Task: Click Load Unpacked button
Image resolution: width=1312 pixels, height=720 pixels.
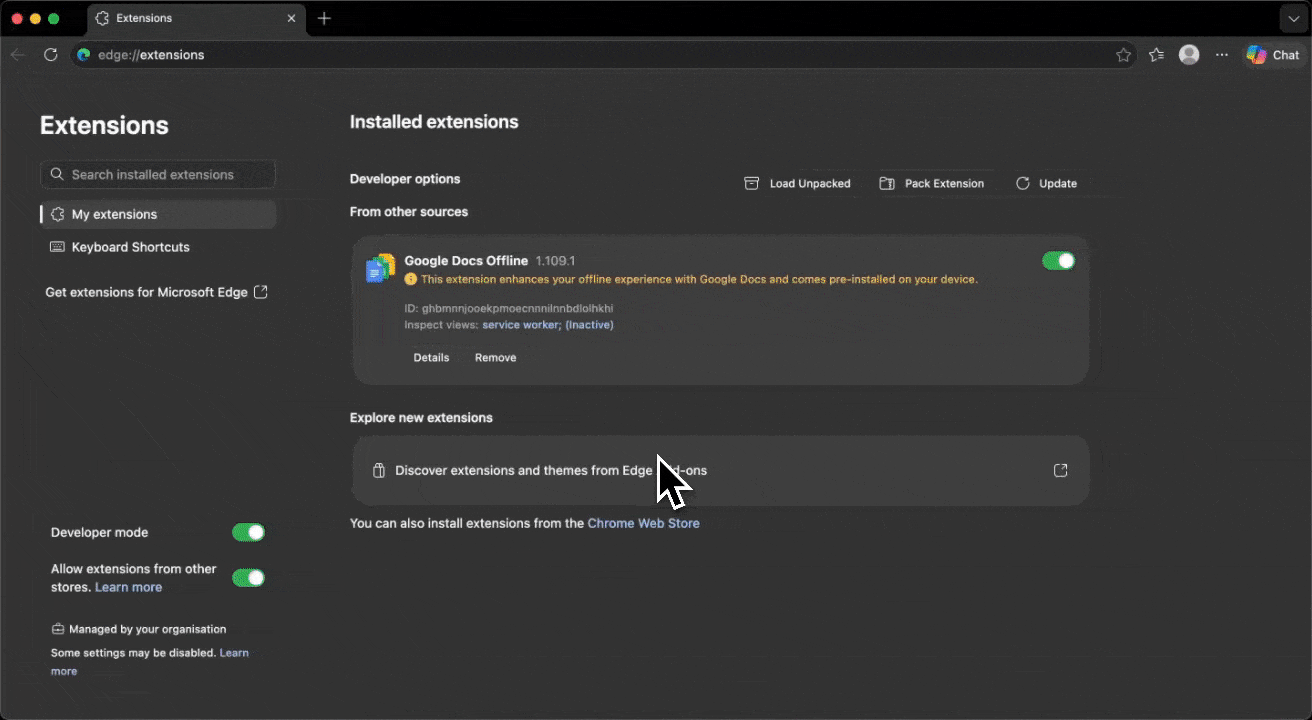Action: (797, 183)
